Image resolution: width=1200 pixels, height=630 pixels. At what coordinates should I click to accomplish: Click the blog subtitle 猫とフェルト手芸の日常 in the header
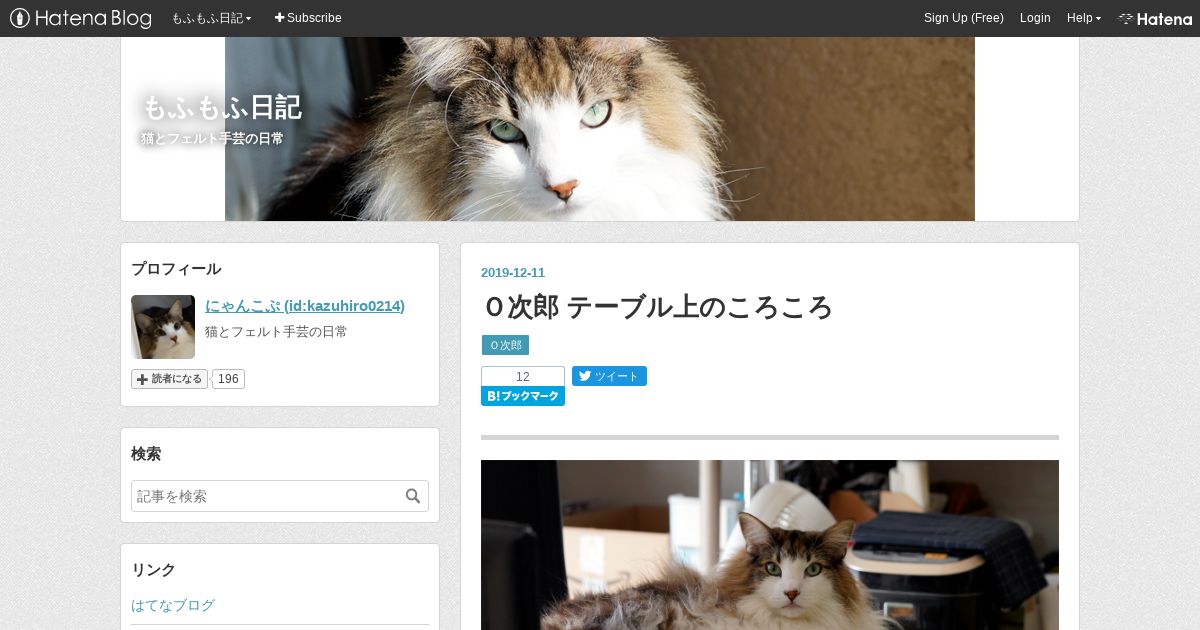(x=212, y=138)
